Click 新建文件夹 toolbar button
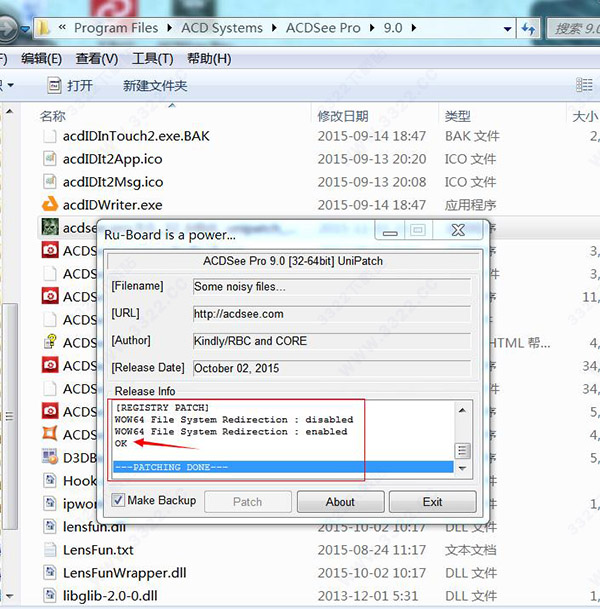Screen dimensions: 600x609 pos(155,85)
